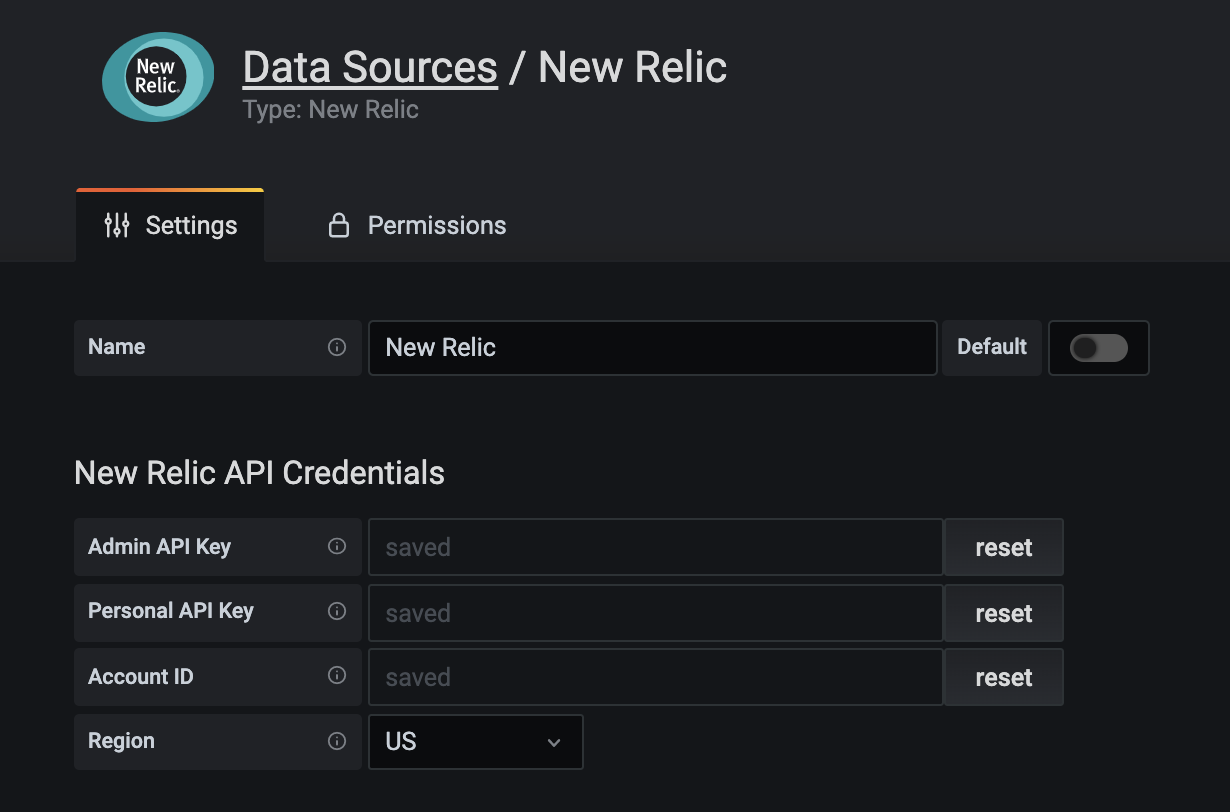Image resolution: width=1230 pixels, height=812 pixels.
Task: Reset the Personal API Key
Action: [1003, 613]
